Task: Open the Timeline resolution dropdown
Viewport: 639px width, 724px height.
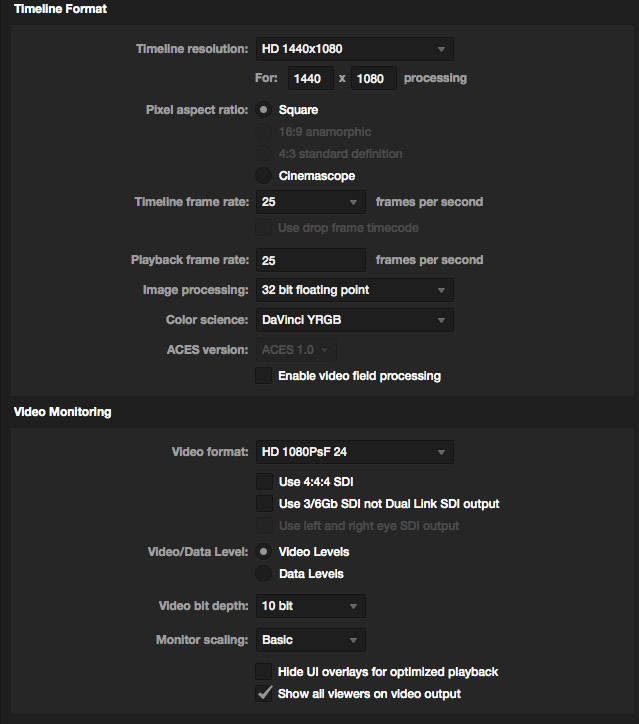Action: (x=355, y=49)
